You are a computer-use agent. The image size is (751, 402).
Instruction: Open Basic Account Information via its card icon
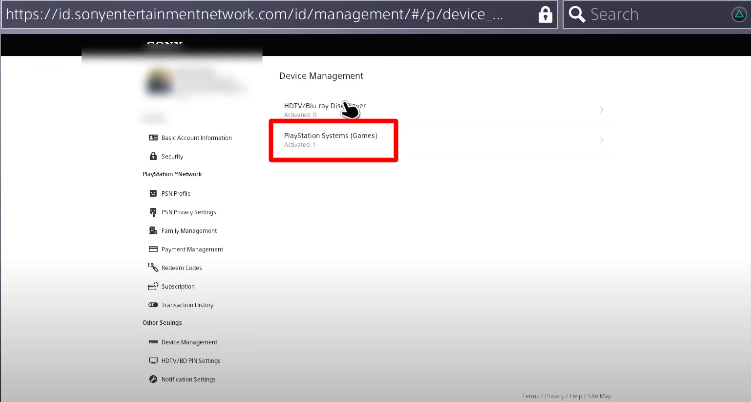(153, 138)
